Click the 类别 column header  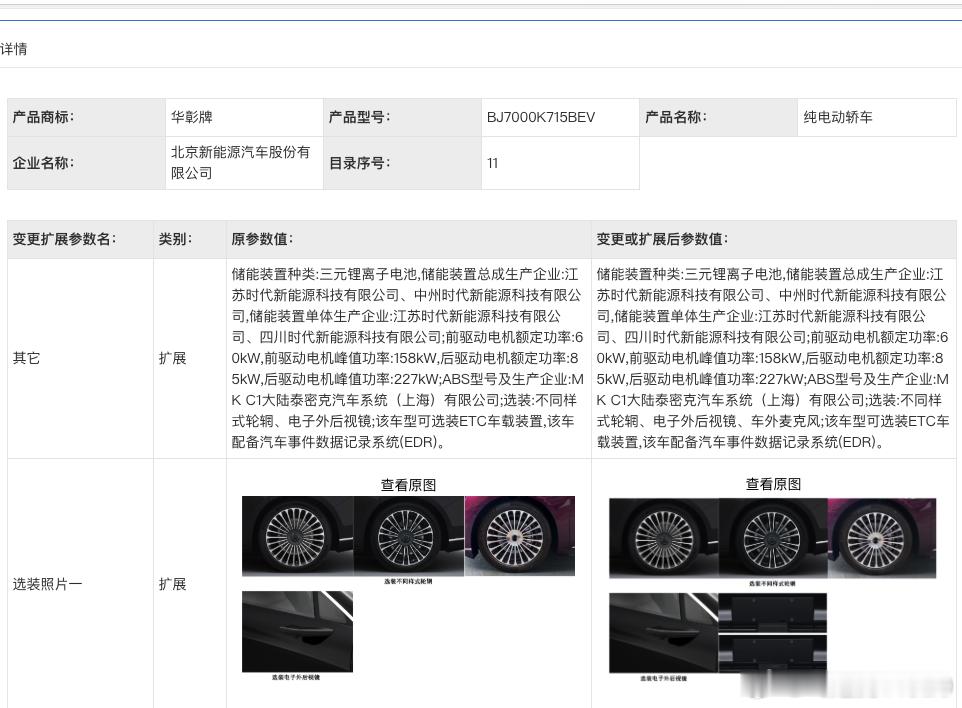[190, 239]
